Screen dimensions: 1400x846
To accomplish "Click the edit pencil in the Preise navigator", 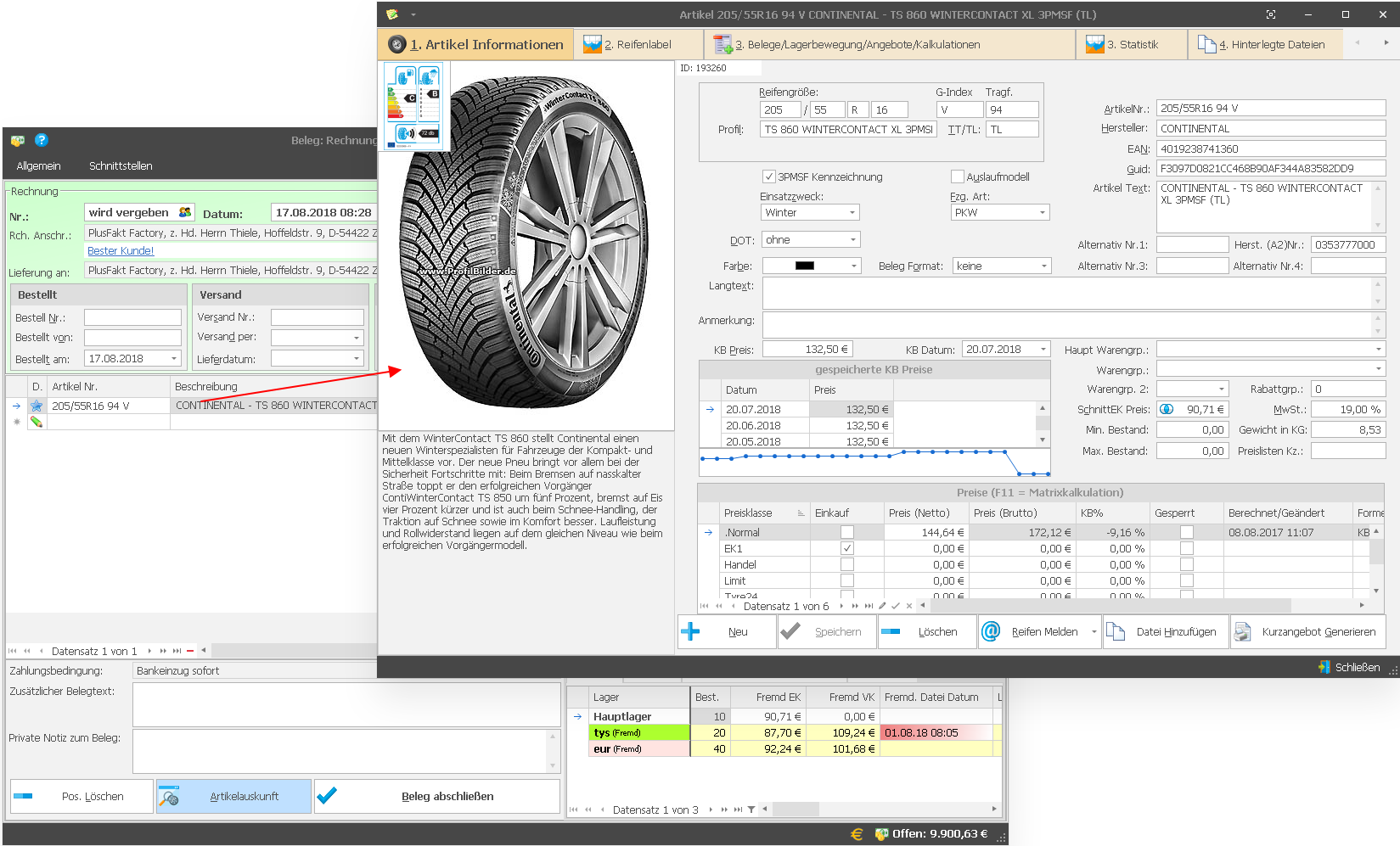I will (x=882, y=606).
